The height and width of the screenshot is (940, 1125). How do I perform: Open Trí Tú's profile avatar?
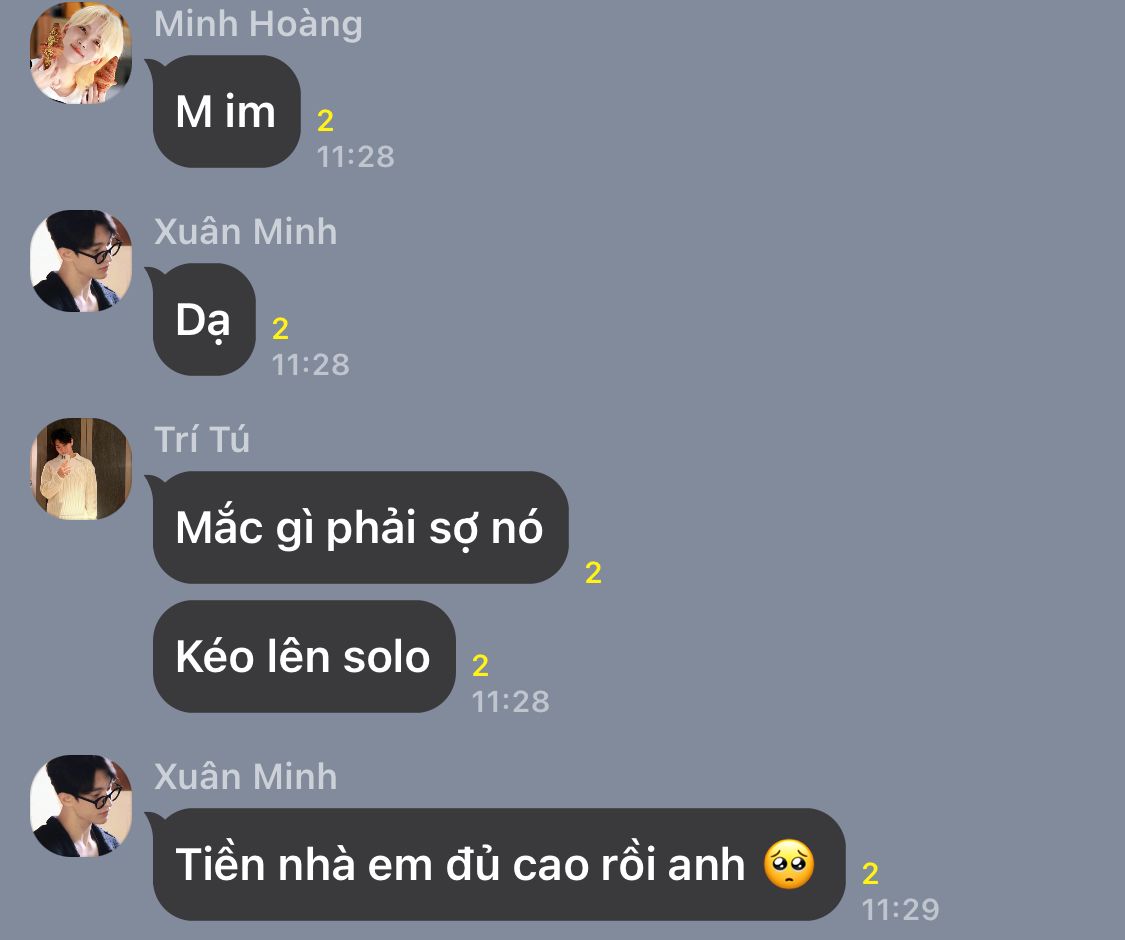pos(81,469)
